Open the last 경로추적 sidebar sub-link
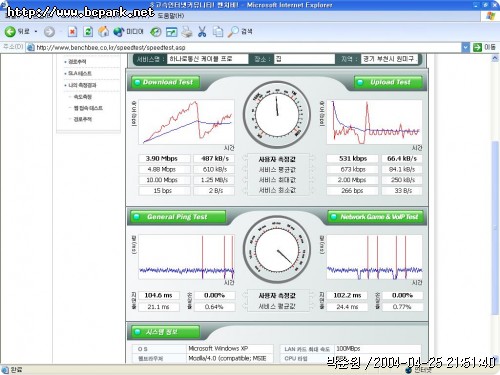Viewport: 500px width, 375px height. [x=82, y=119]
